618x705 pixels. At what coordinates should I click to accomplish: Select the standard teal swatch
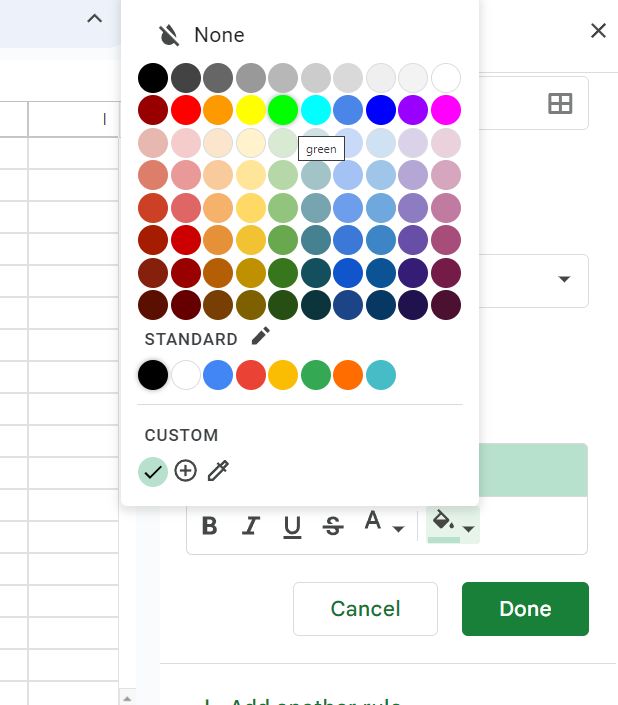(x=381, y=375)
